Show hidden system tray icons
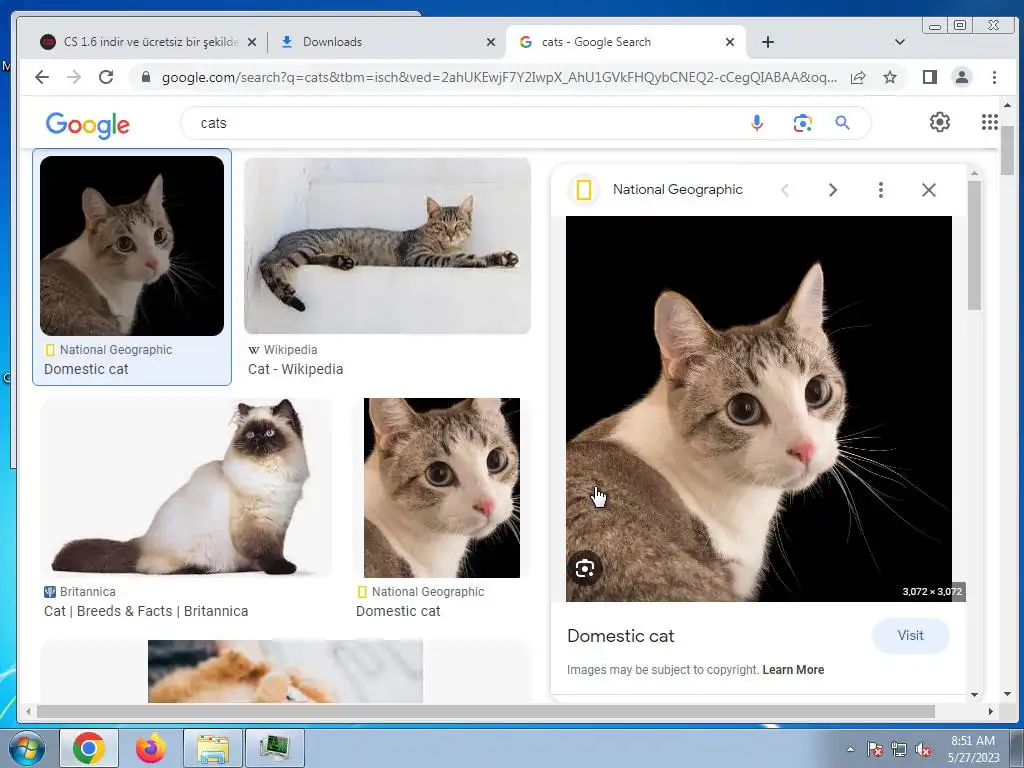Image resolution: width=1024 pixels, height=768 pixels. tap(850, 749)
